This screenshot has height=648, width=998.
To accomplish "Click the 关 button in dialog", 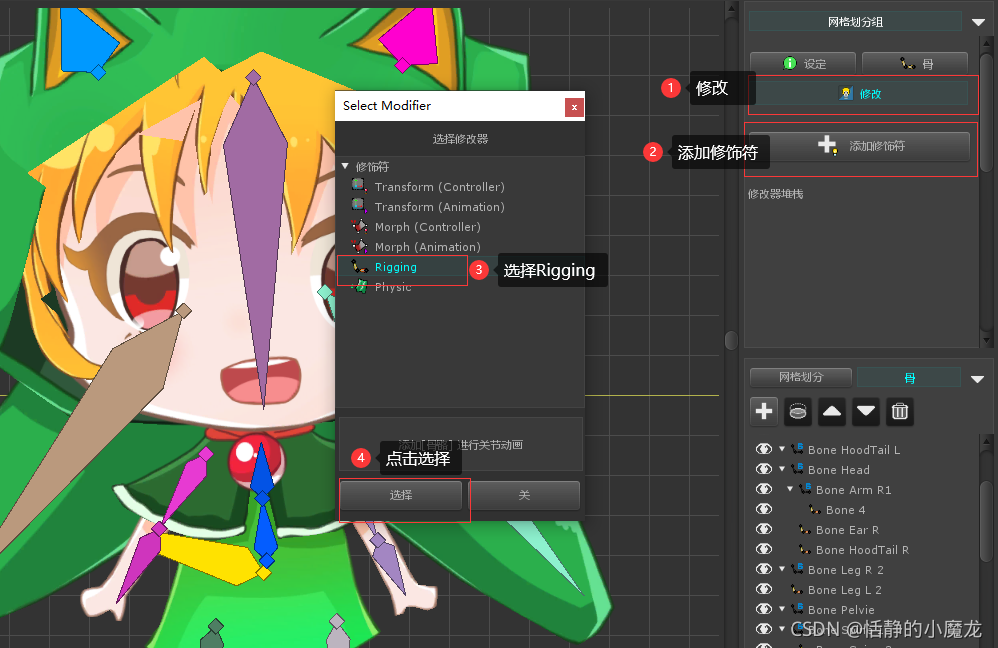I will tap(524, 495).
